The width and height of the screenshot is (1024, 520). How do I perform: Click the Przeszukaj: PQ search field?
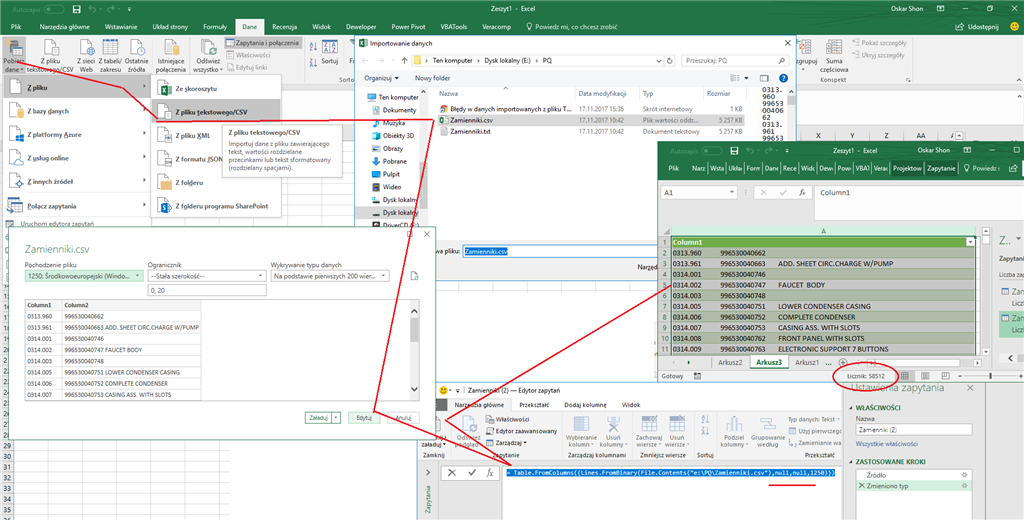pyautogui.click(x=735, y=60)
